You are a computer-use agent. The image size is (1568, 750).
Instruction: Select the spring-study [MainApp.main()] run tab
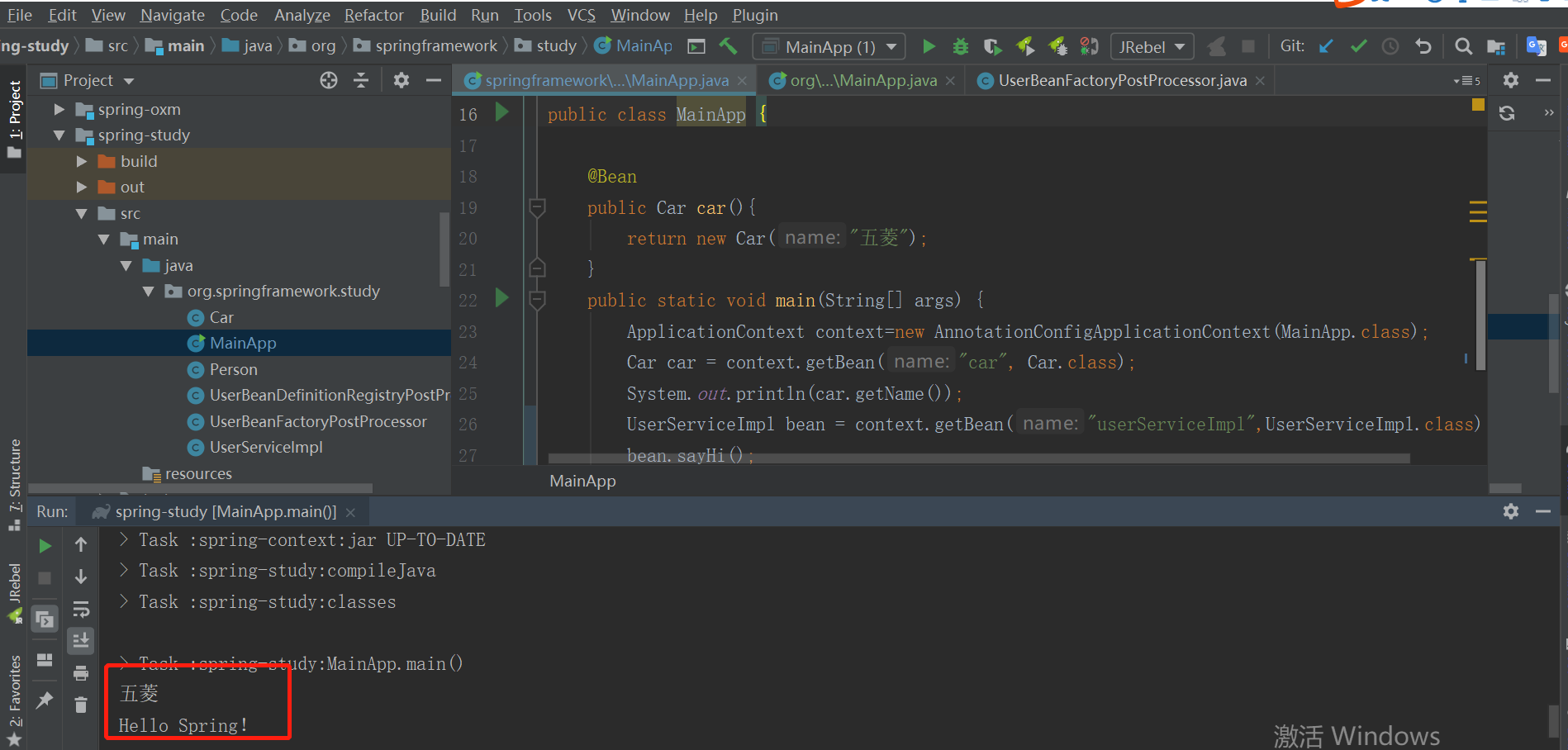[x=223, y=511]
